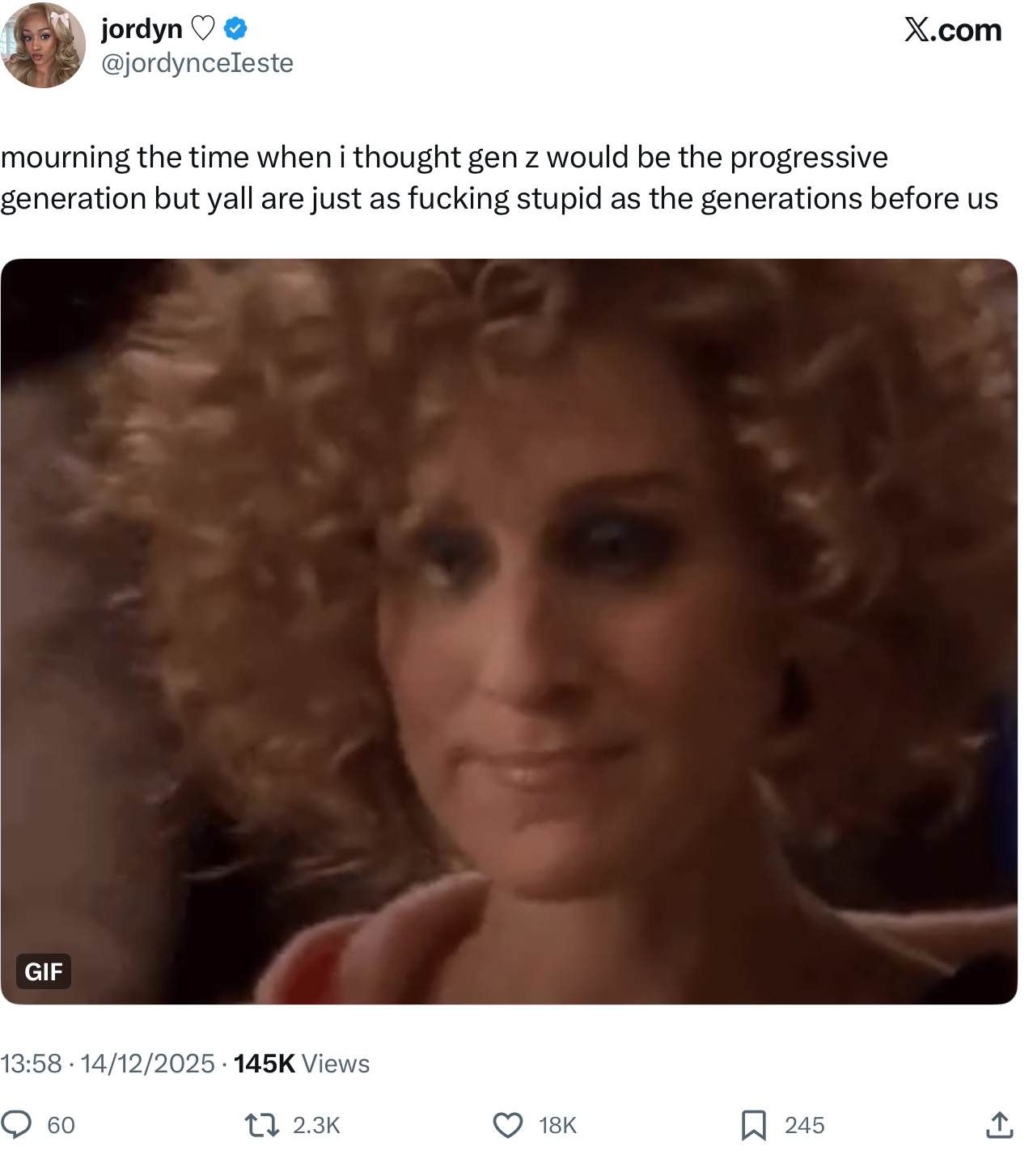Click the 245 bookmarks count

point(805,1125)
